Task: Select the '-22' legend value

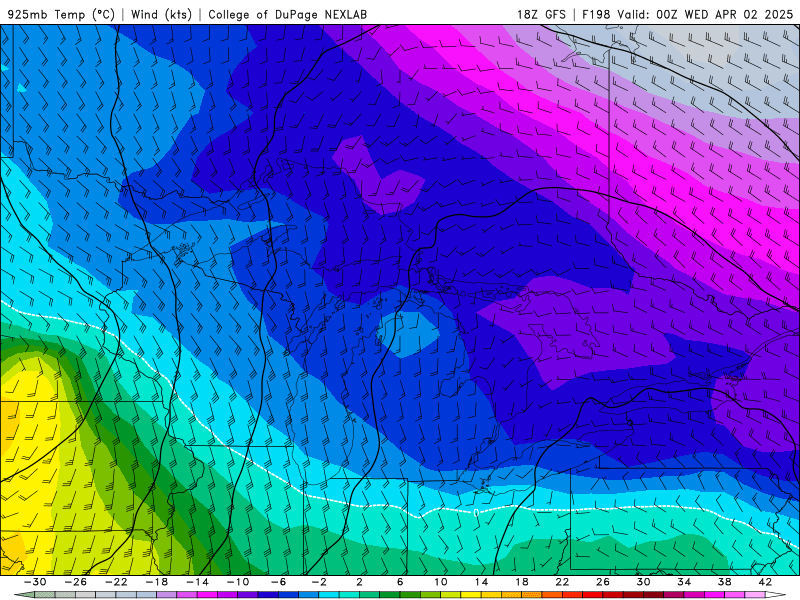Action: [x=116, y=582]
